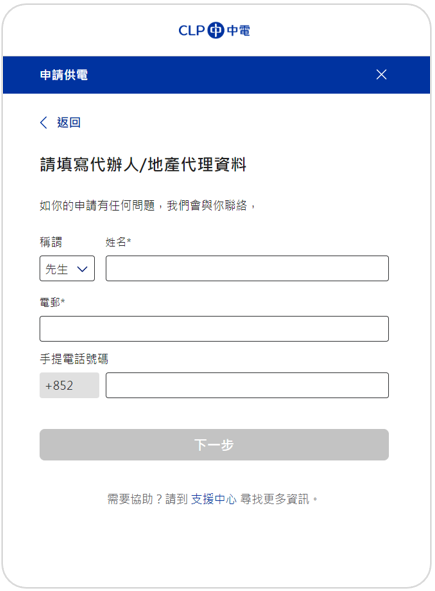The height and width of the screenshot is (591, 435).
Task: Click the 姓名* field label
Action: [118, 242]
